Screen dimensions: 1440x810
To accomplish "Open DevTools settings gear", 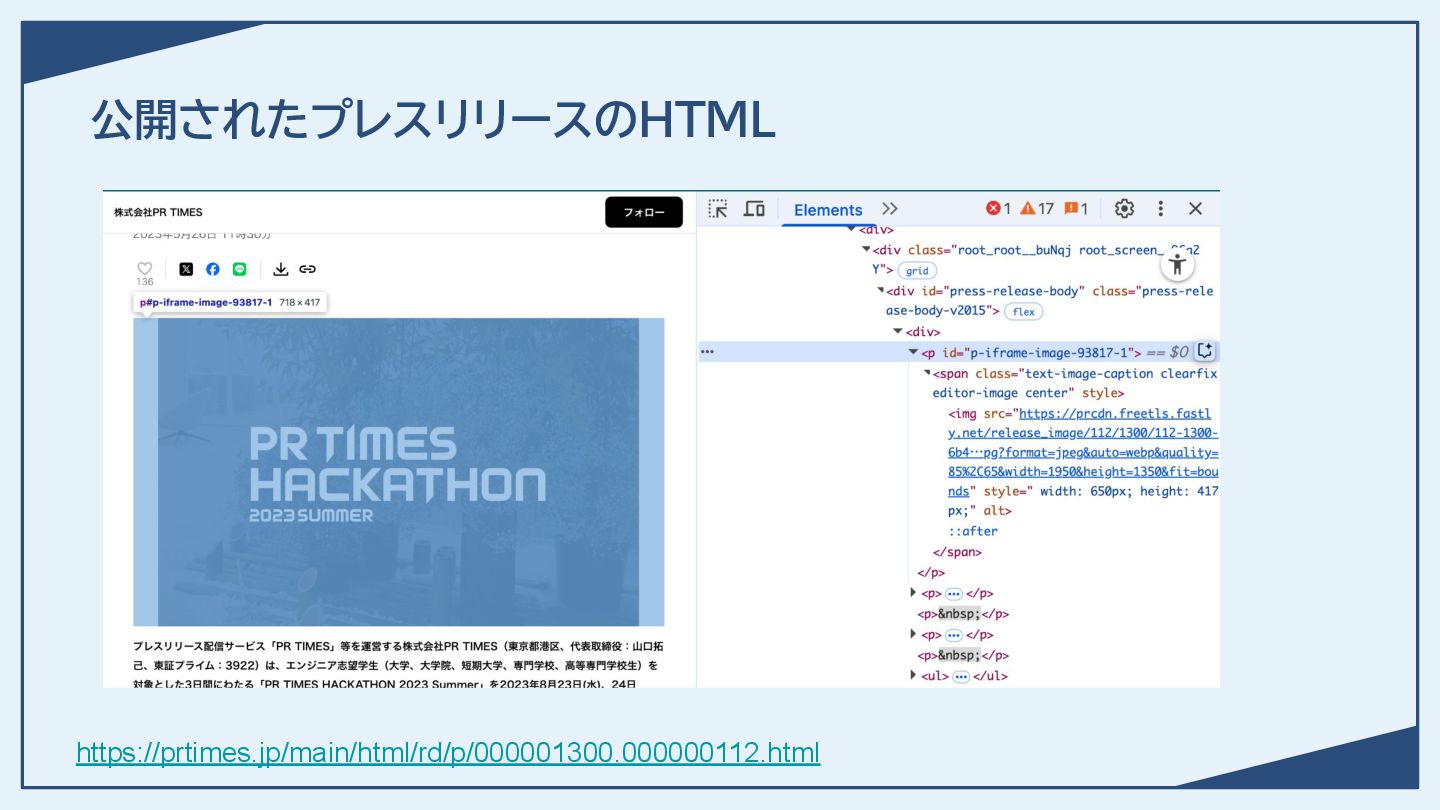I will point(1125,209).
